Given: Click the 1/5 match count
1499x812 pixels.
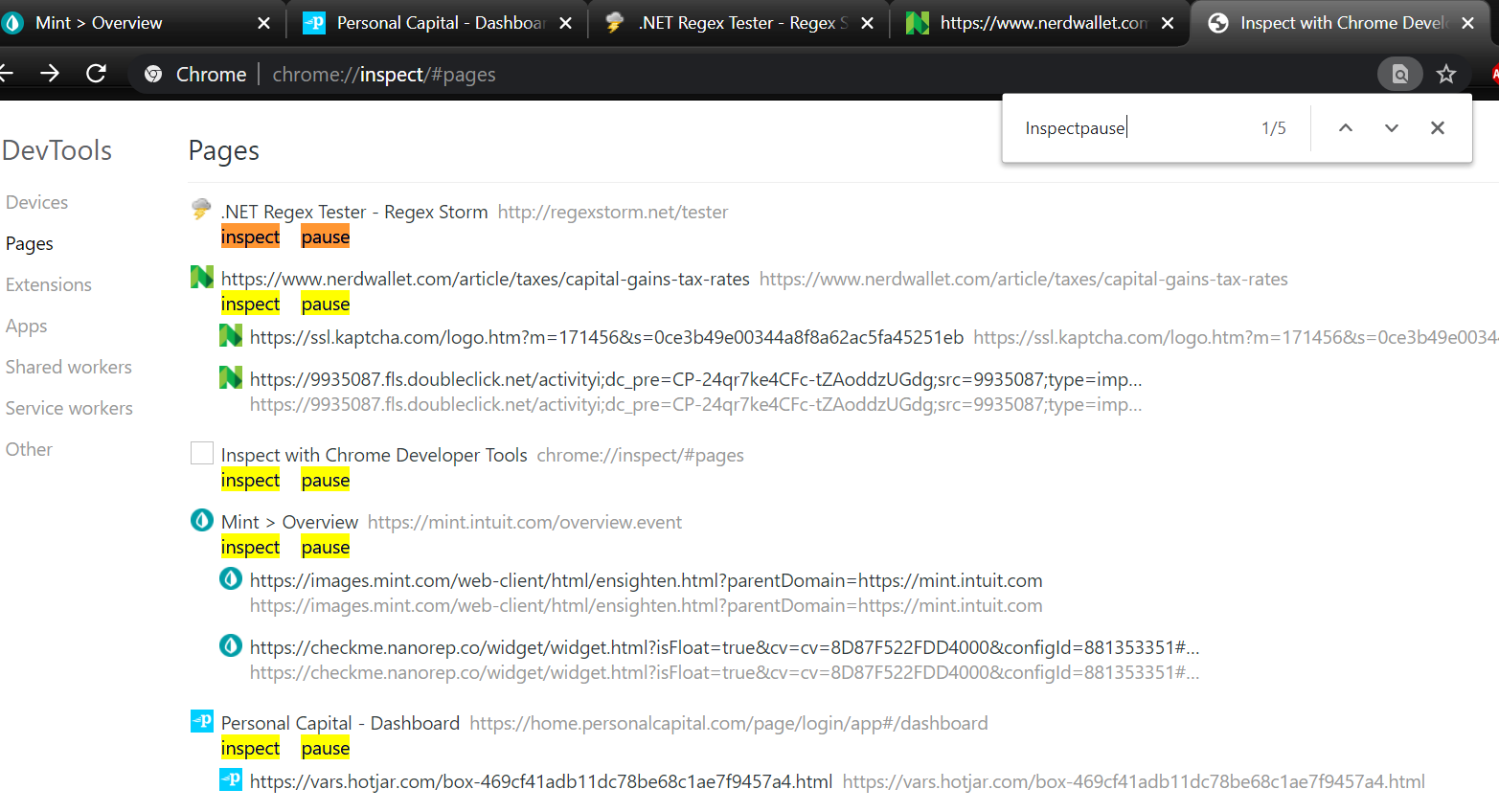Looking at the screenshot, I should tap(1274, 128).
